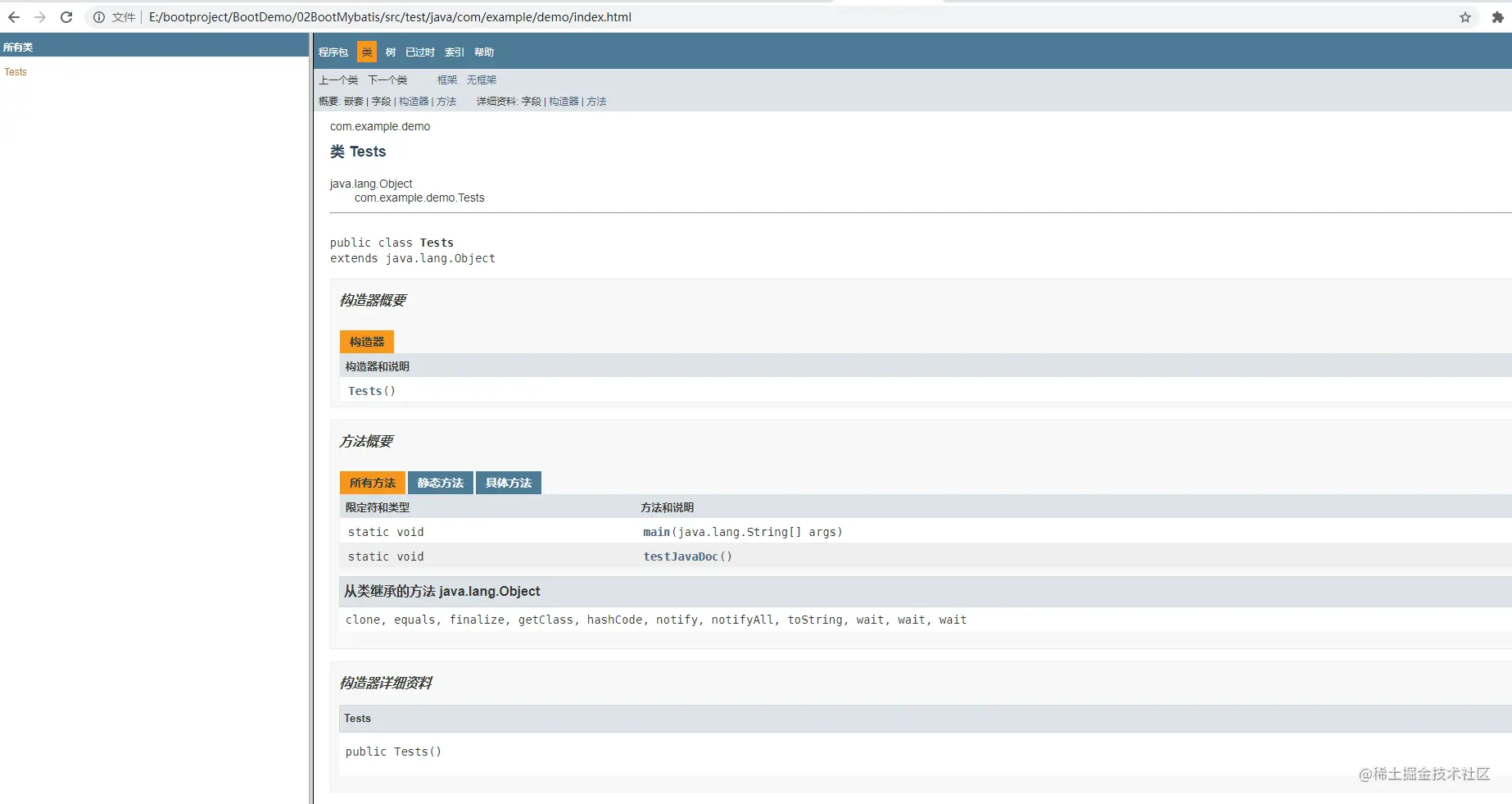Select the 所有方法 tab
Image resolution: width=1512 pixels, height=804 pixels.
(x=373, y=483)
